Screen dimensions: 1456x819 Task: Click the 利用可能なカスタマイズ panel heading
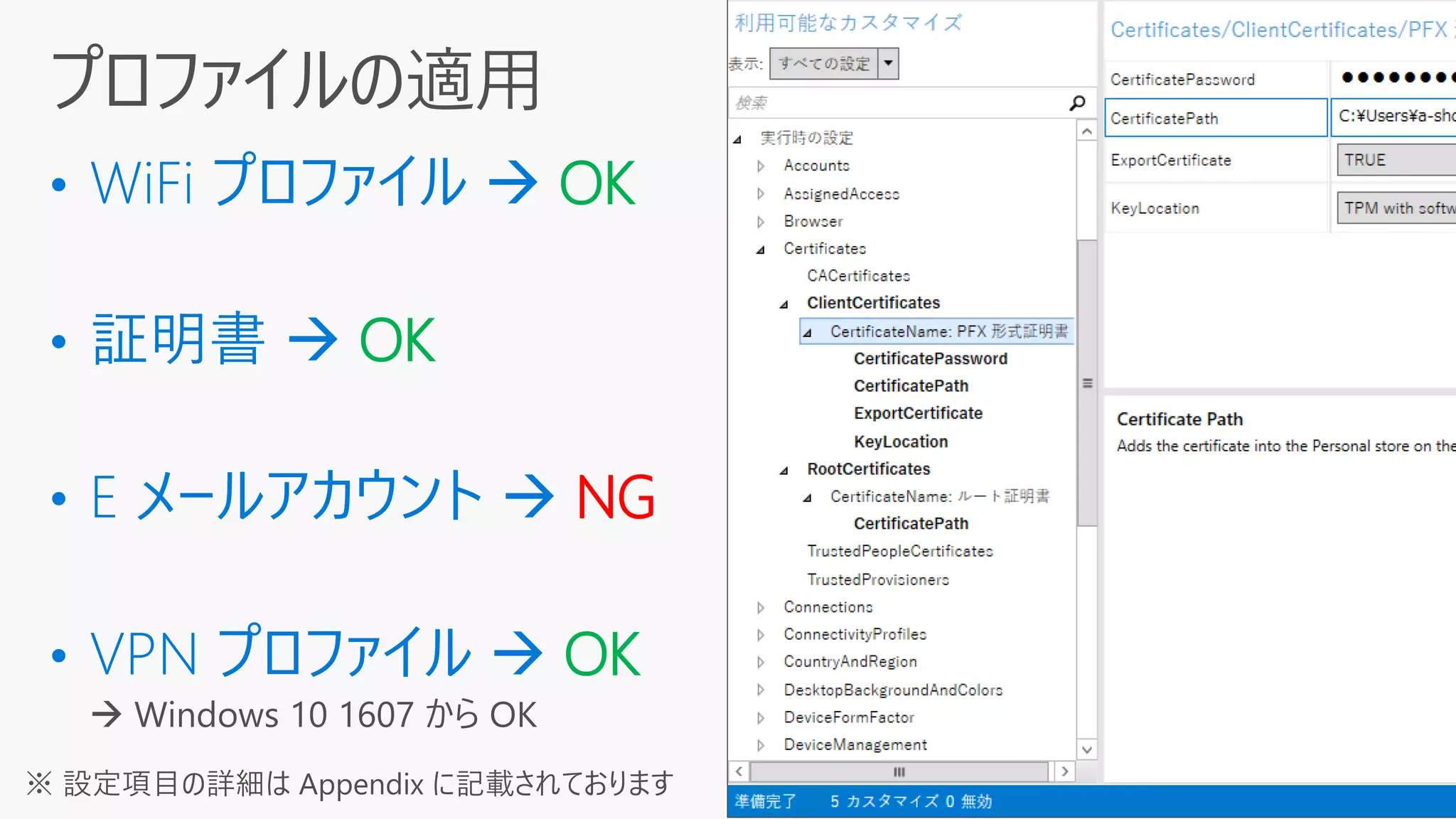[848, 23]
